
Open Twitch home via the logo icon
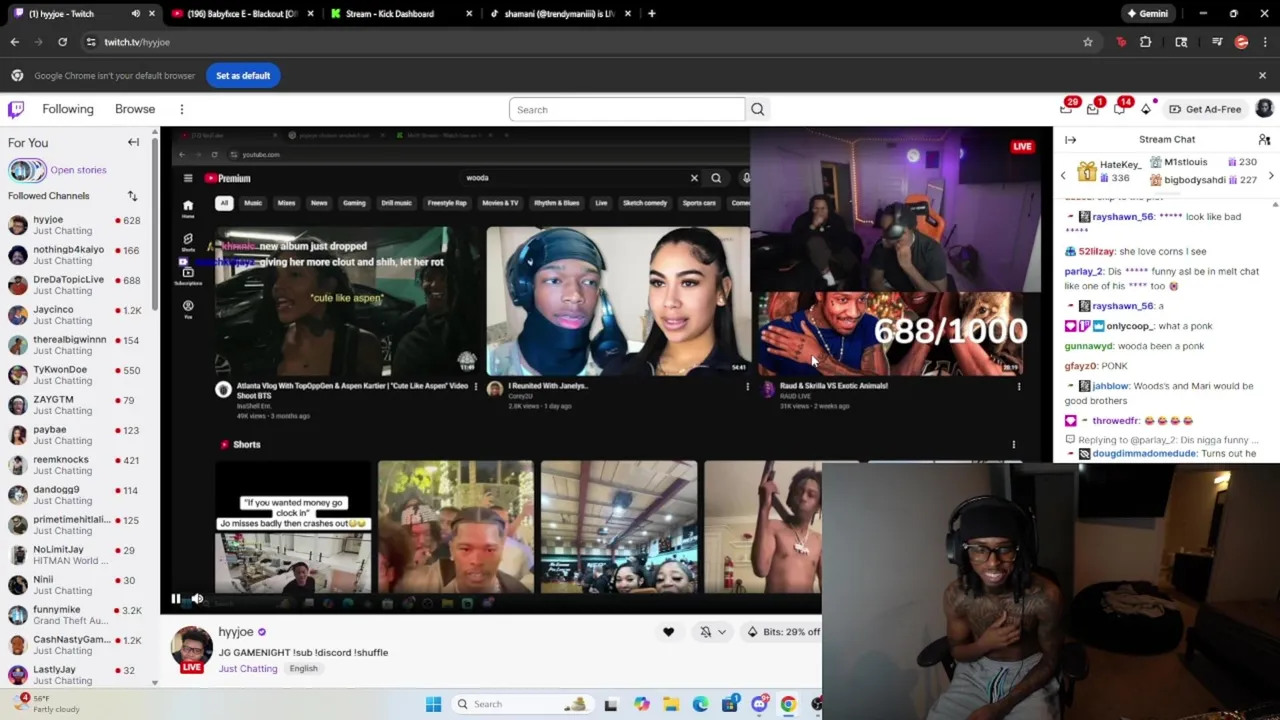[16, 109]
